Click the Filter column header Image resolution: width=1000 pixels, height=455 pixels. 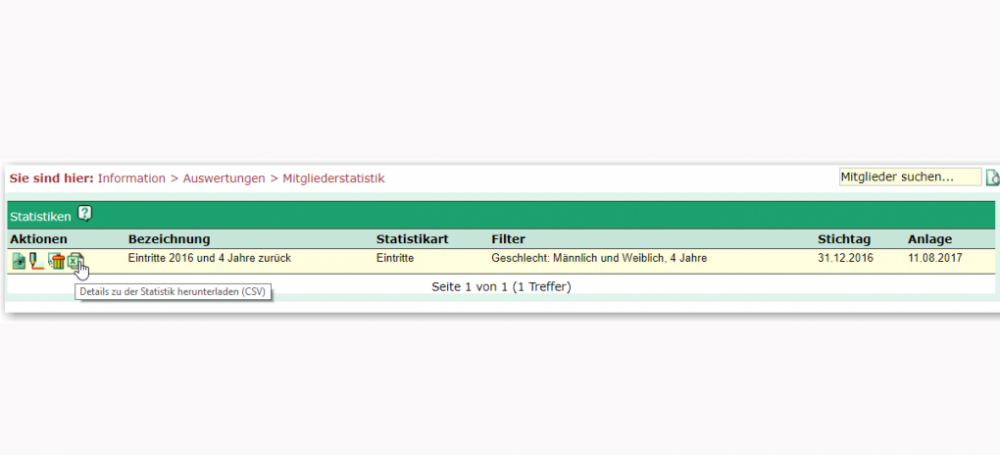508,240
